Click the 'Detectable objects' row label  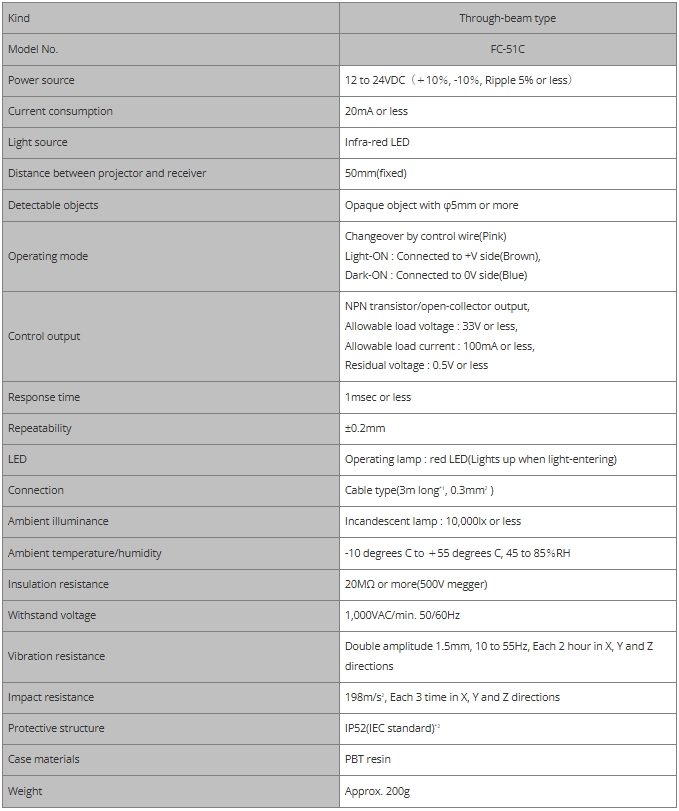pyautogui.click(x=53, y=205)
